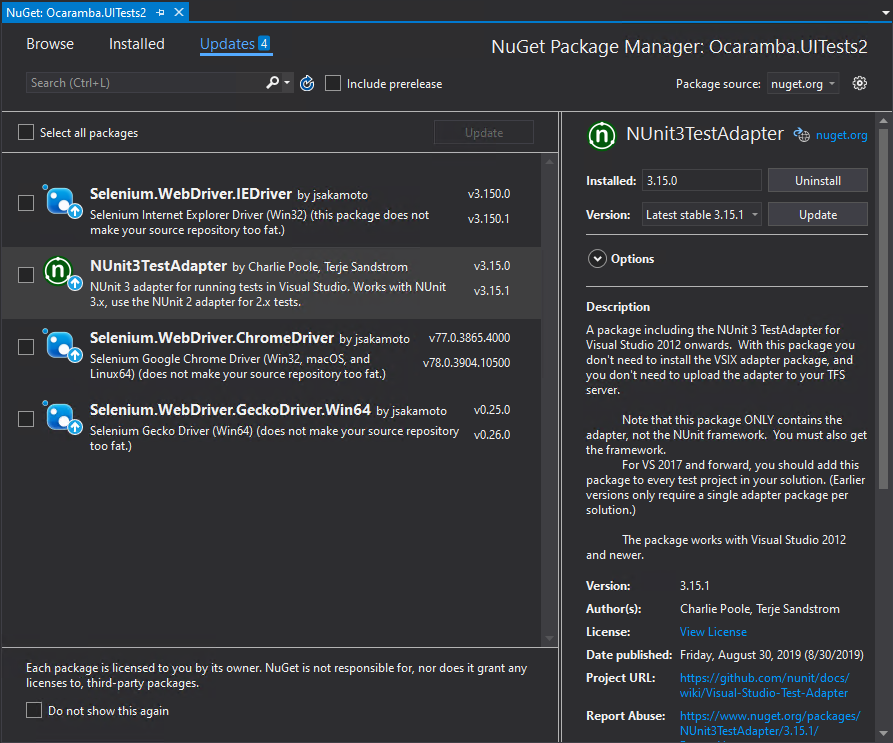Click the Selenium.WebDriver.ChromeDriver package icon

(x=61, y=346)
